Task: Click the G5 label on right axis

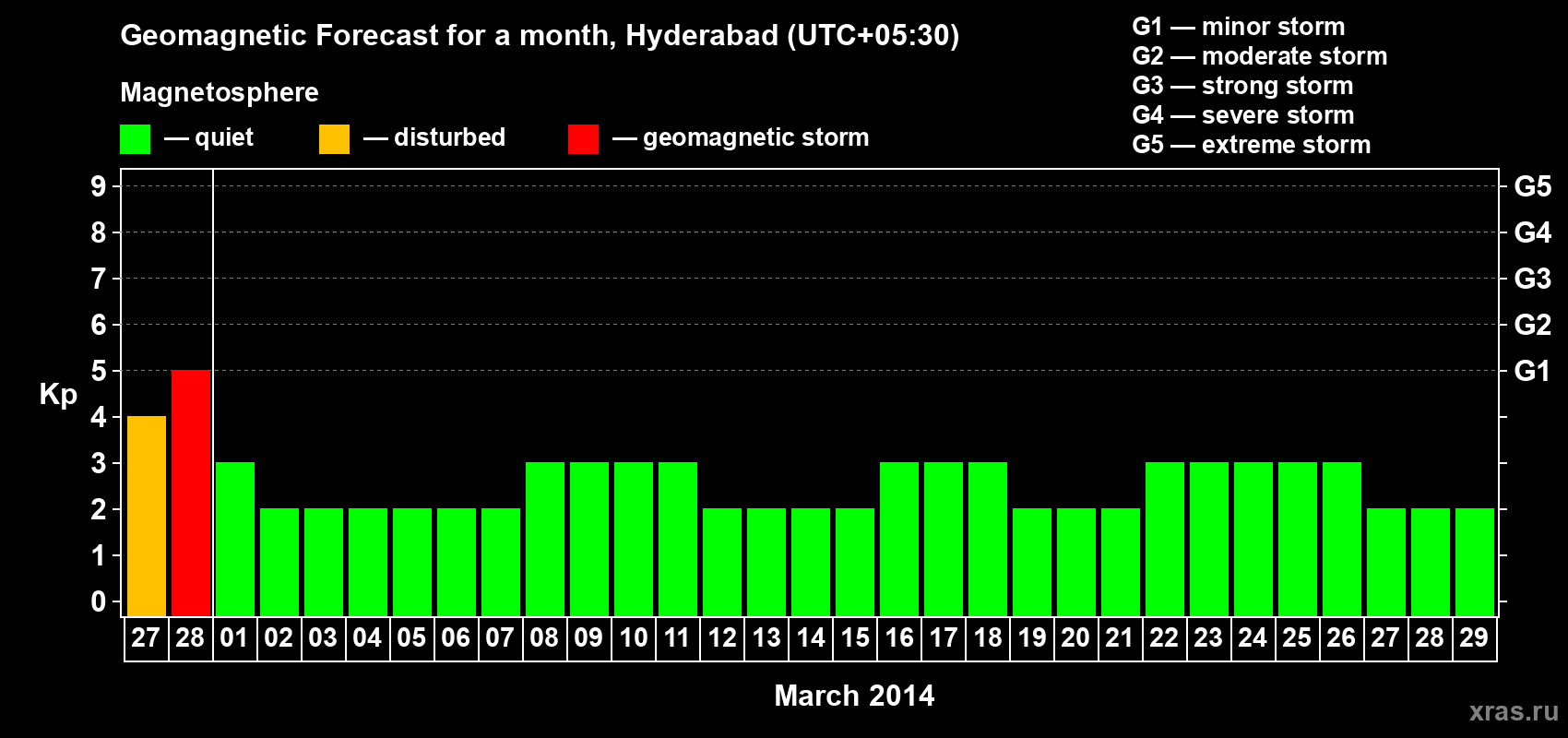Action: [x=1533, y=186]
